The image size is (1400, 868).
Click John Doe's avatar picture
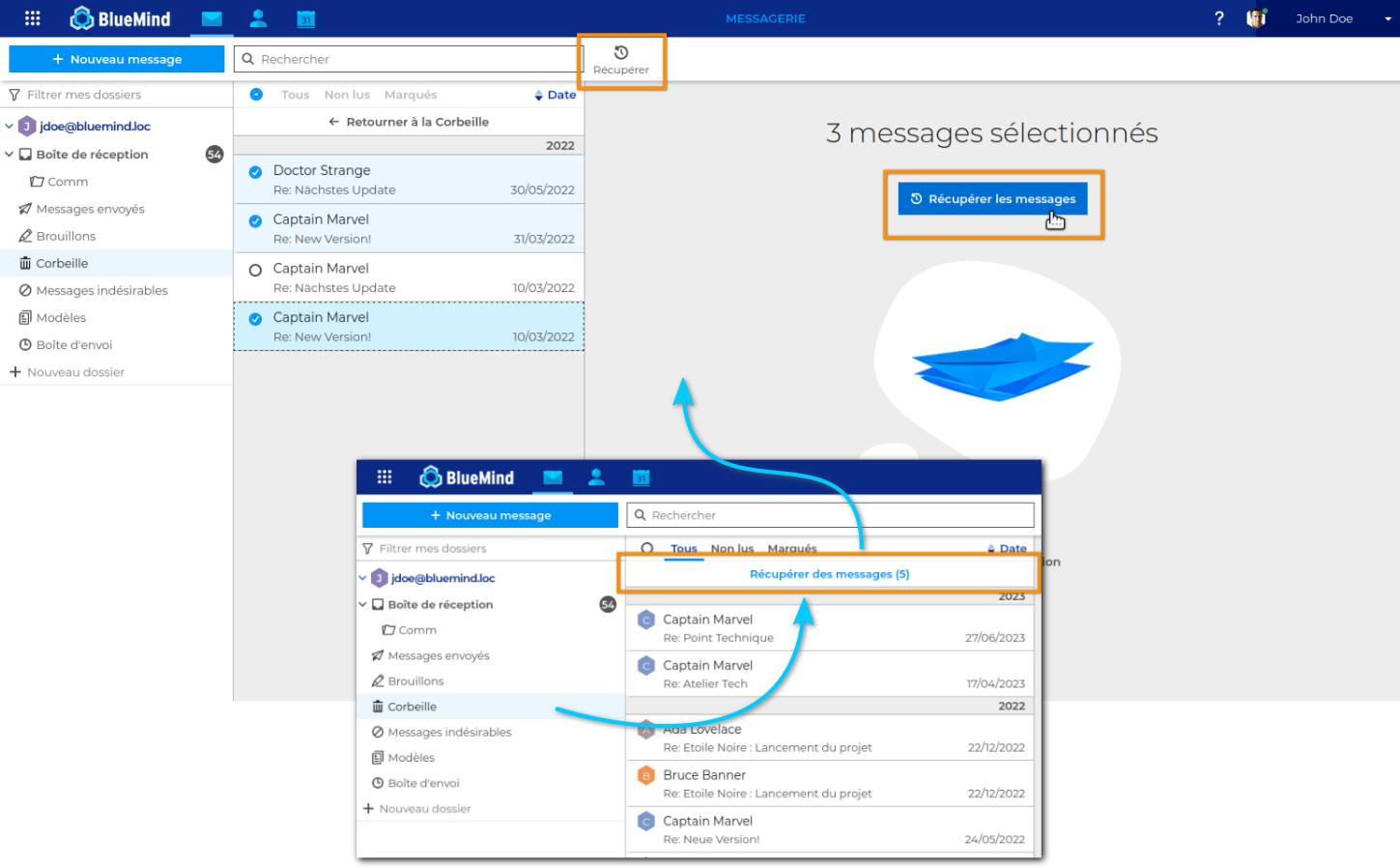(x=1256, y=18)
